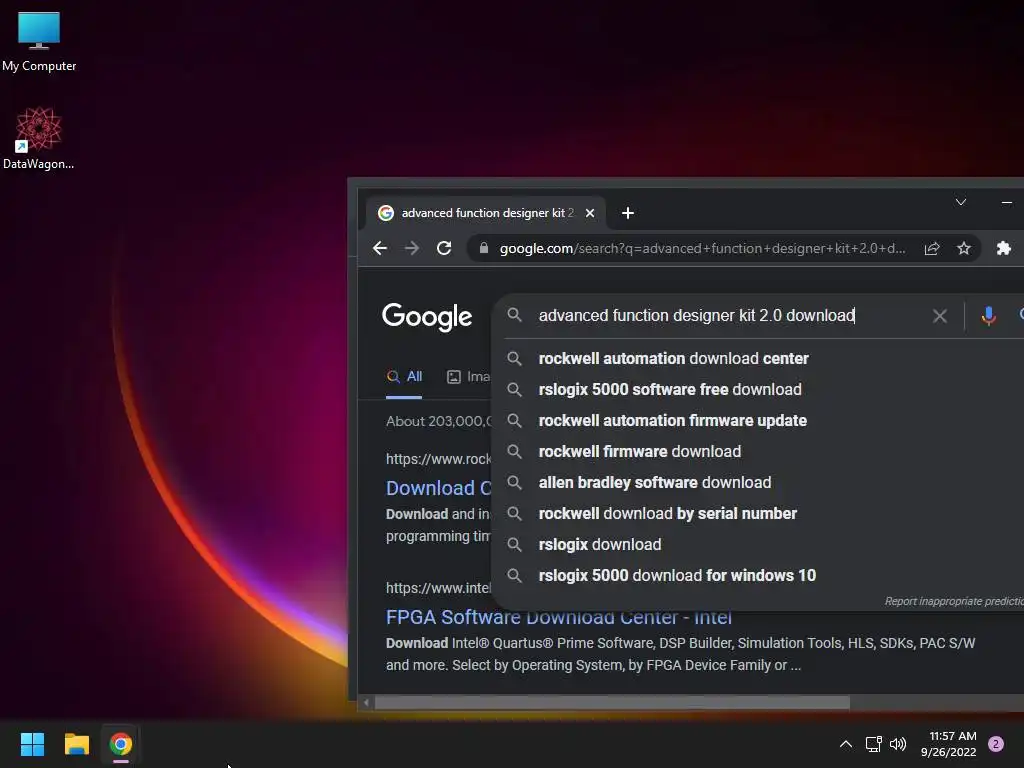
Task: Open the Windows Start menu
Action: (32, 744)
